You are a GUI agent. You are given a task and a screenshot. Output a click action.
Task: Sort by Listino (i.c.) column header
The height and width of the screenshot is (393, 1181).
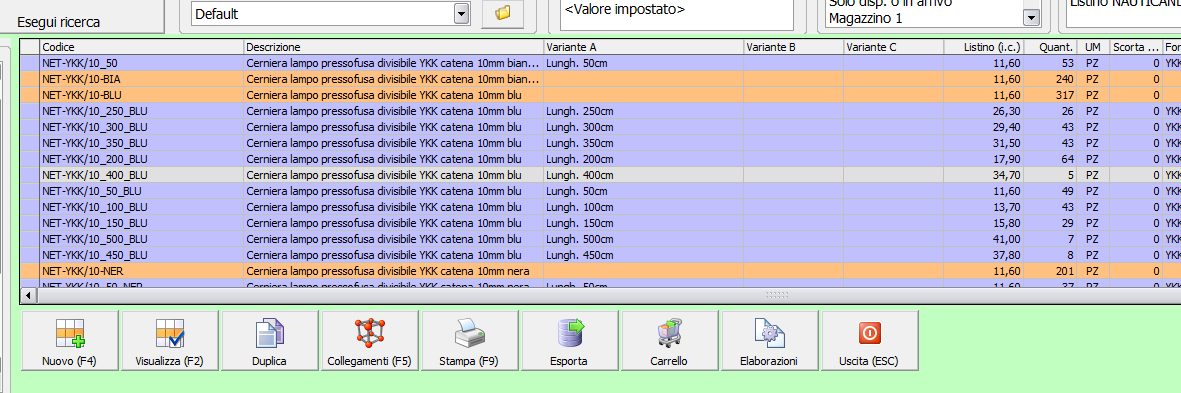(984, 47)
